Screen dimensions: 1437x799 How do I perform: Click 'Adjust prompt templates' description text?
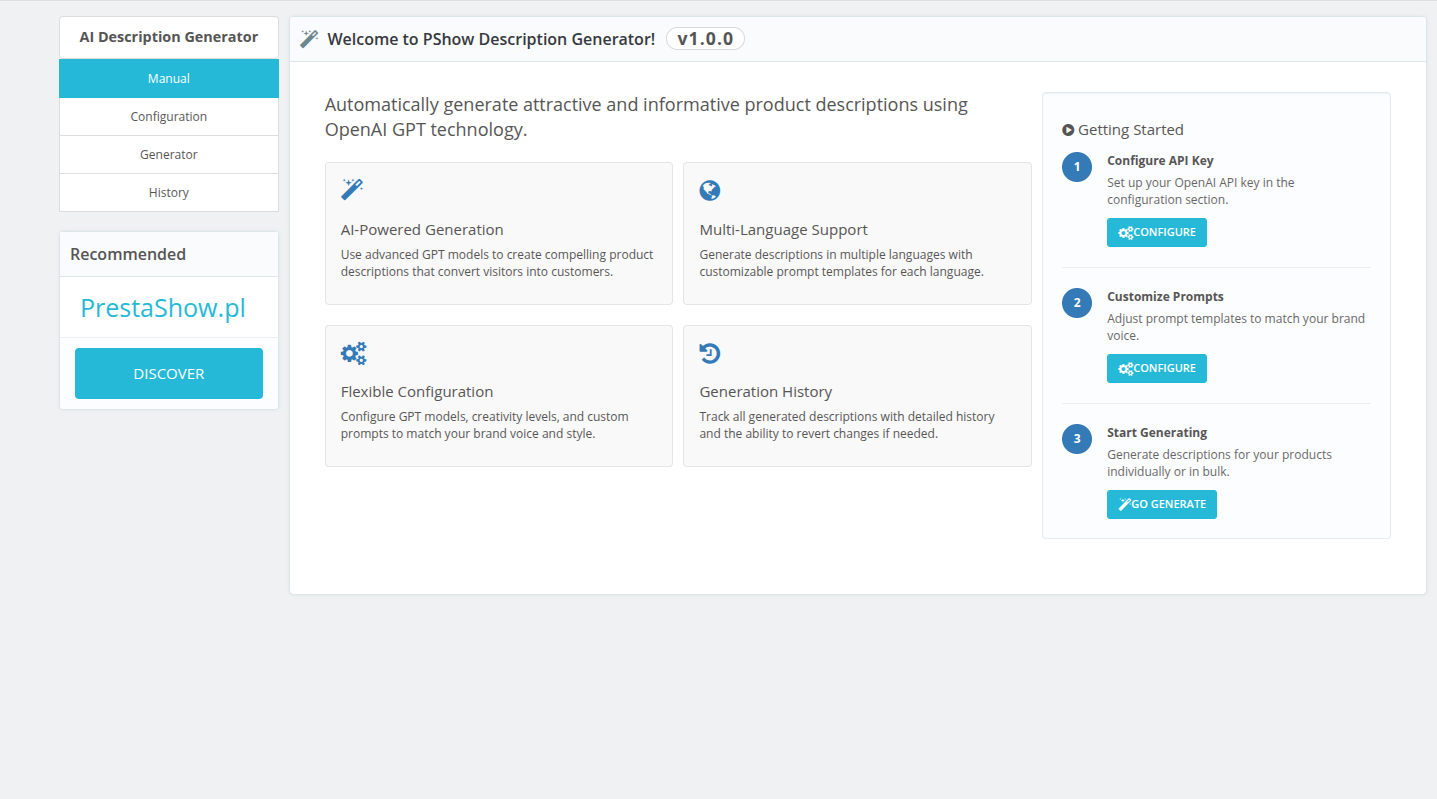click(1236, 327)
